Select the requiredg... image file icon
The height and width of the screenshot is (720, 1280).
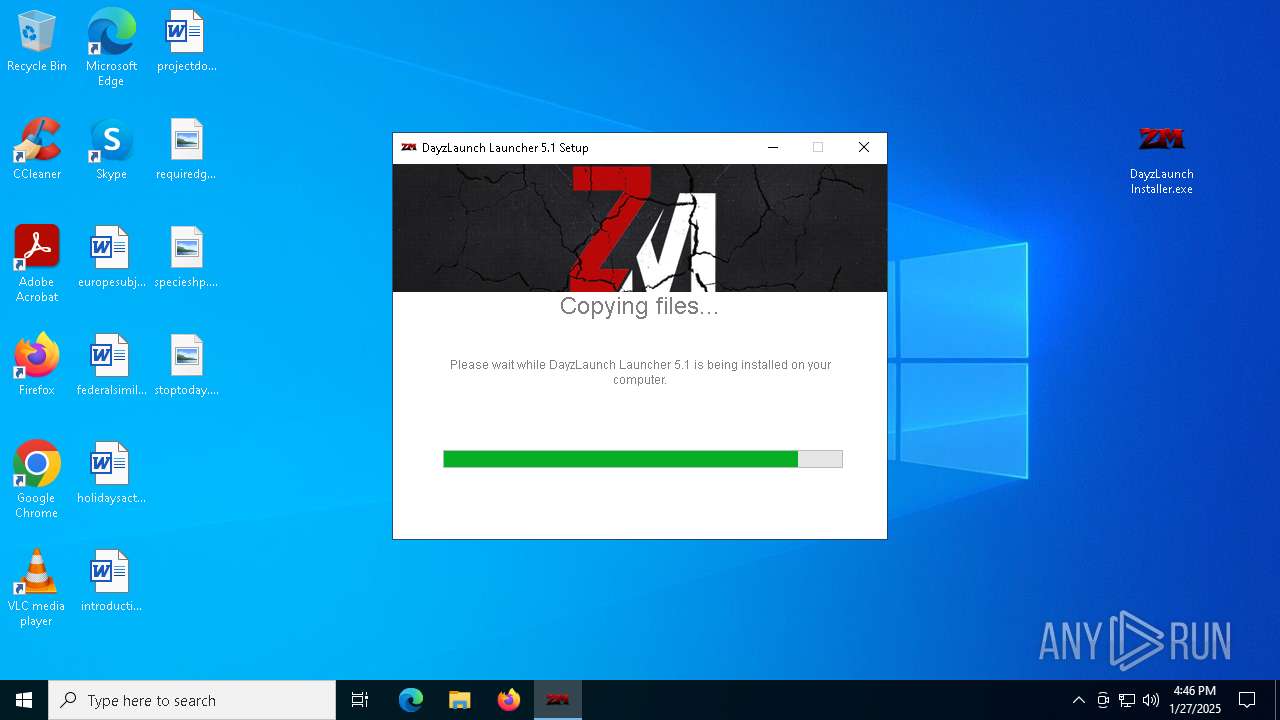pyautogui.click(x=186, y=150)
